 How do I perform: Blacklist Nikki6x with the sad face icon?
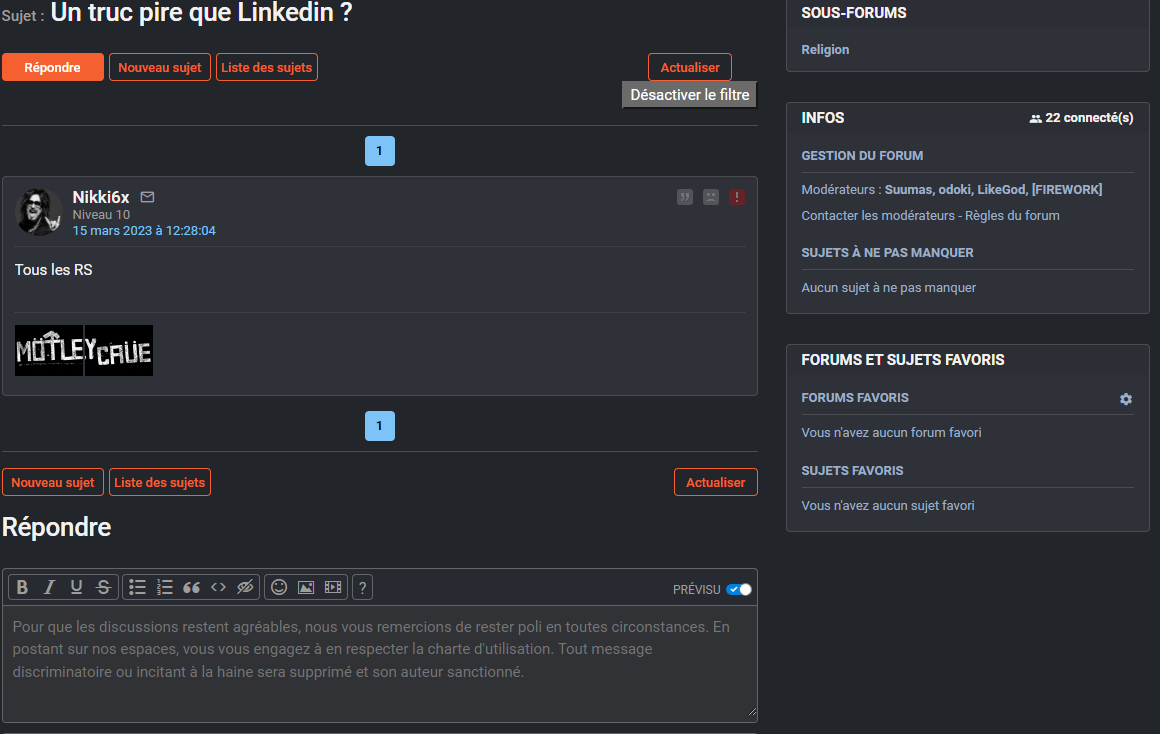click(711, 197)
